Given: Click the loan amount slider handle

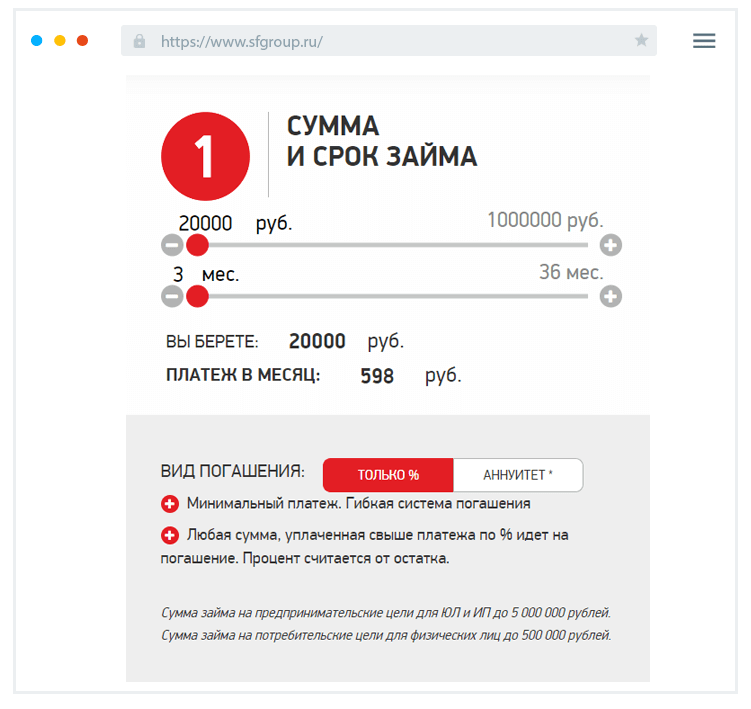Looking at the screenshot, I should tap(197, 245).
